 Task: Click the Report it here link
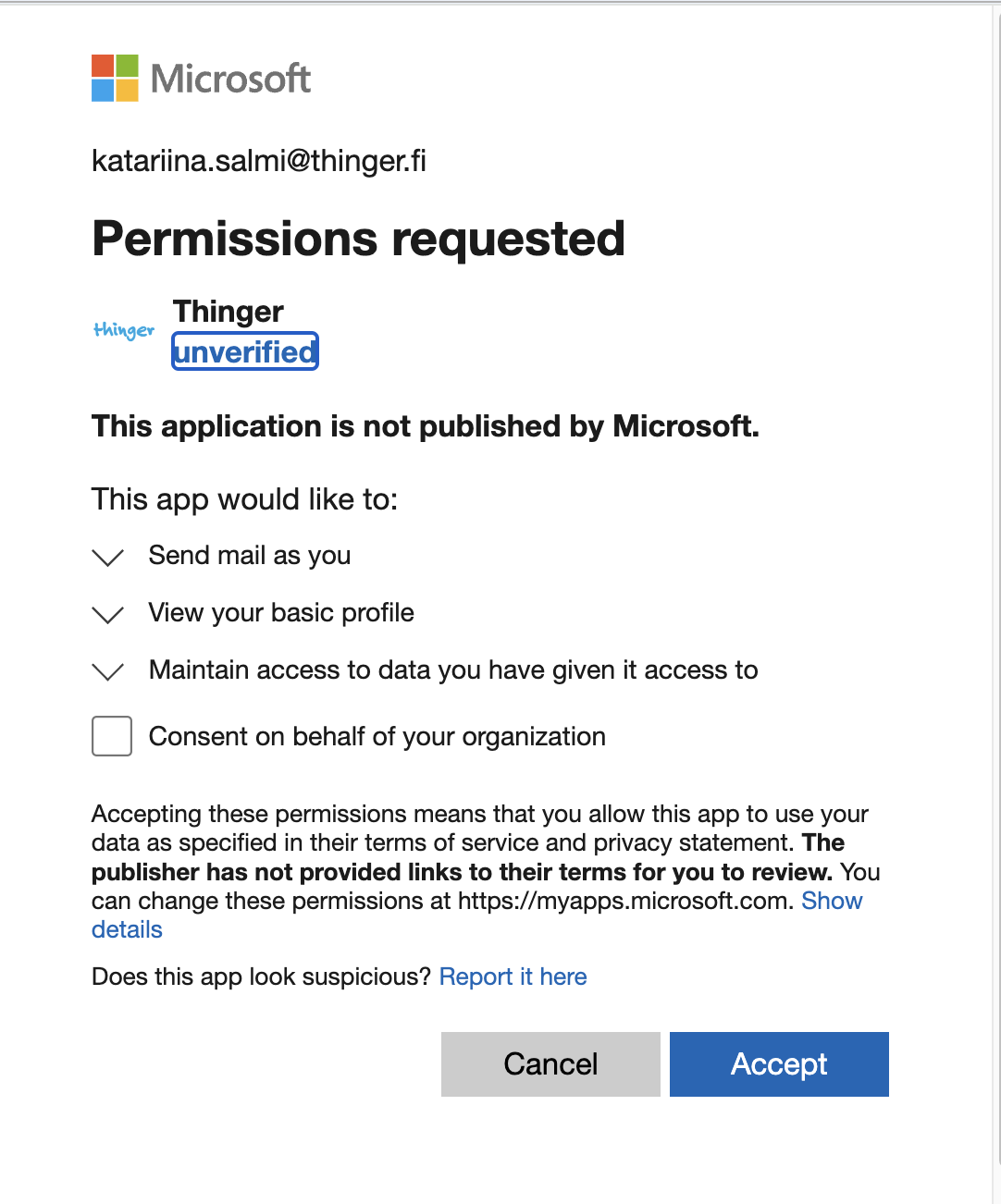pos(513,977)
